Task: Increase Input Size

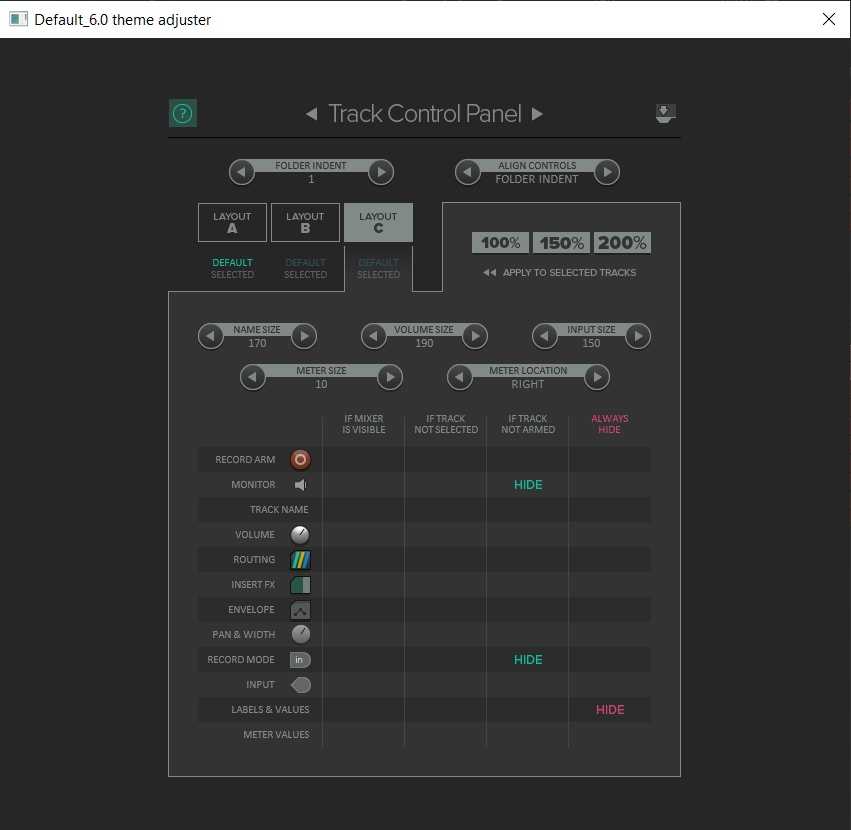Action: (638, 336)
